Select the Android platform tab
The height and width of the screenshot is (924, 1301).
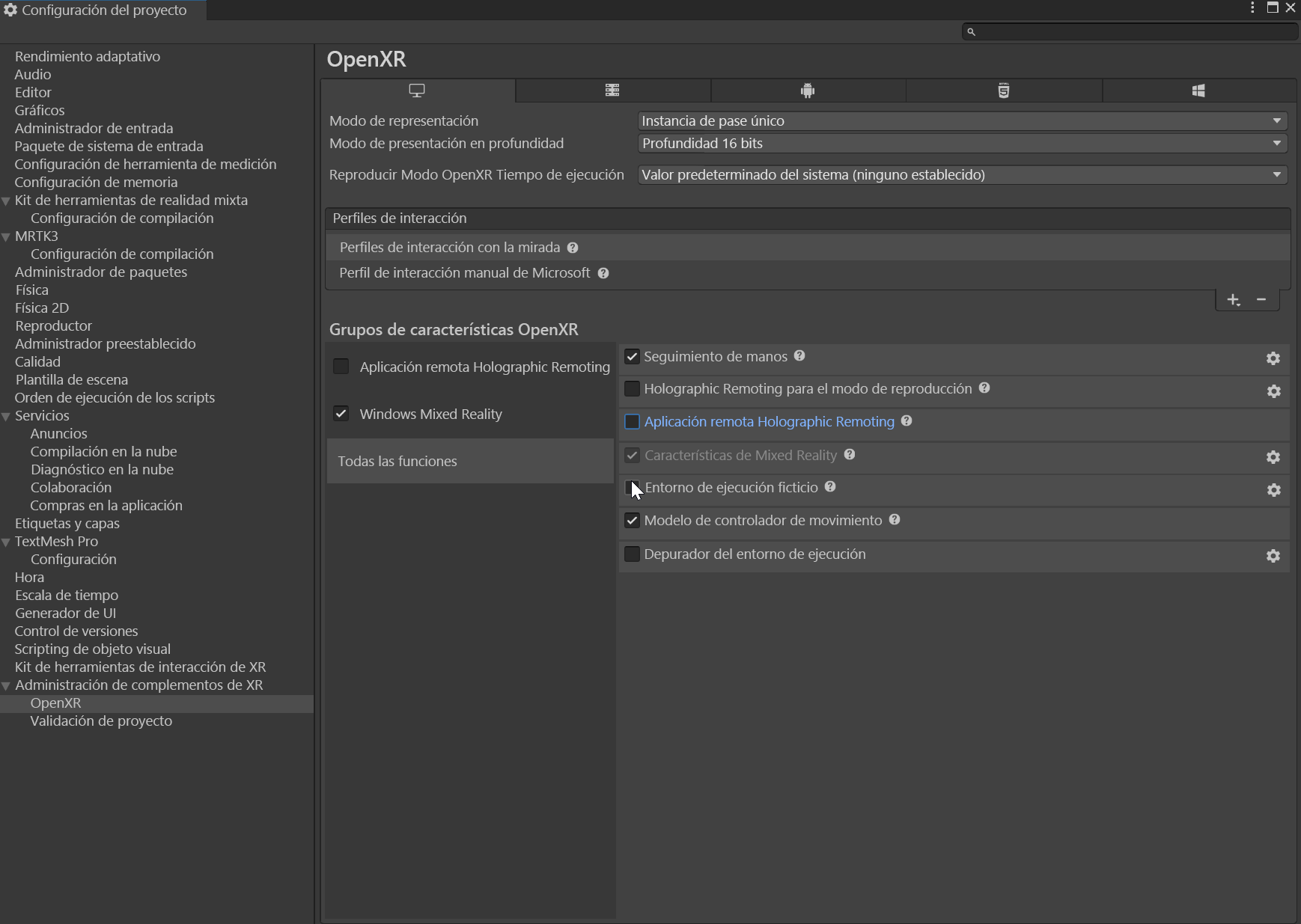808,91
